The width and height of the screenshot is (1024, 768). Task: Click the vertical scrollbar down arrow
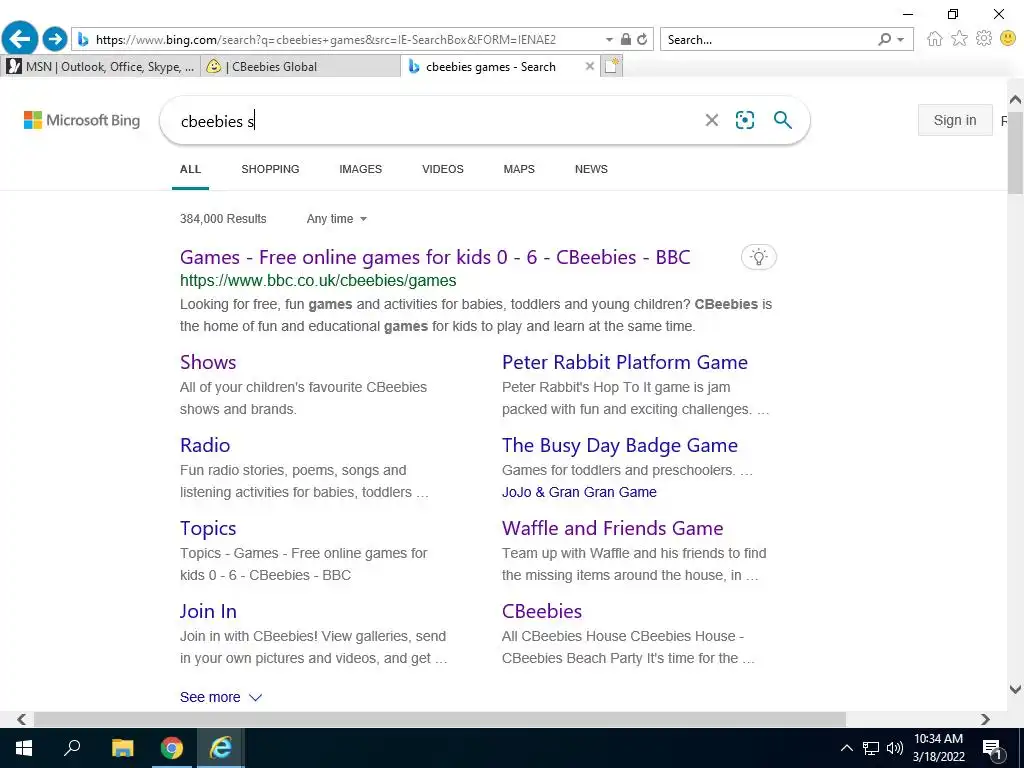(1015, 689)
